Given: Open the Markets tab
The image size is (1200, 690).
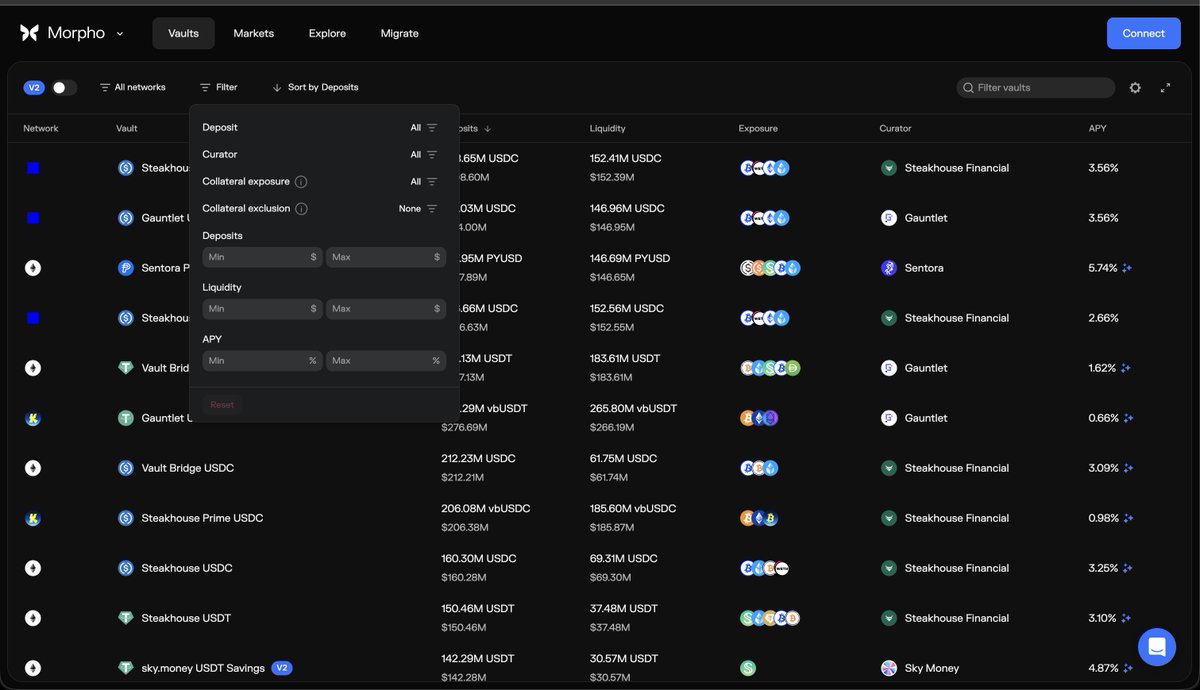Looking at the screenshot, I should click(254, 33).
